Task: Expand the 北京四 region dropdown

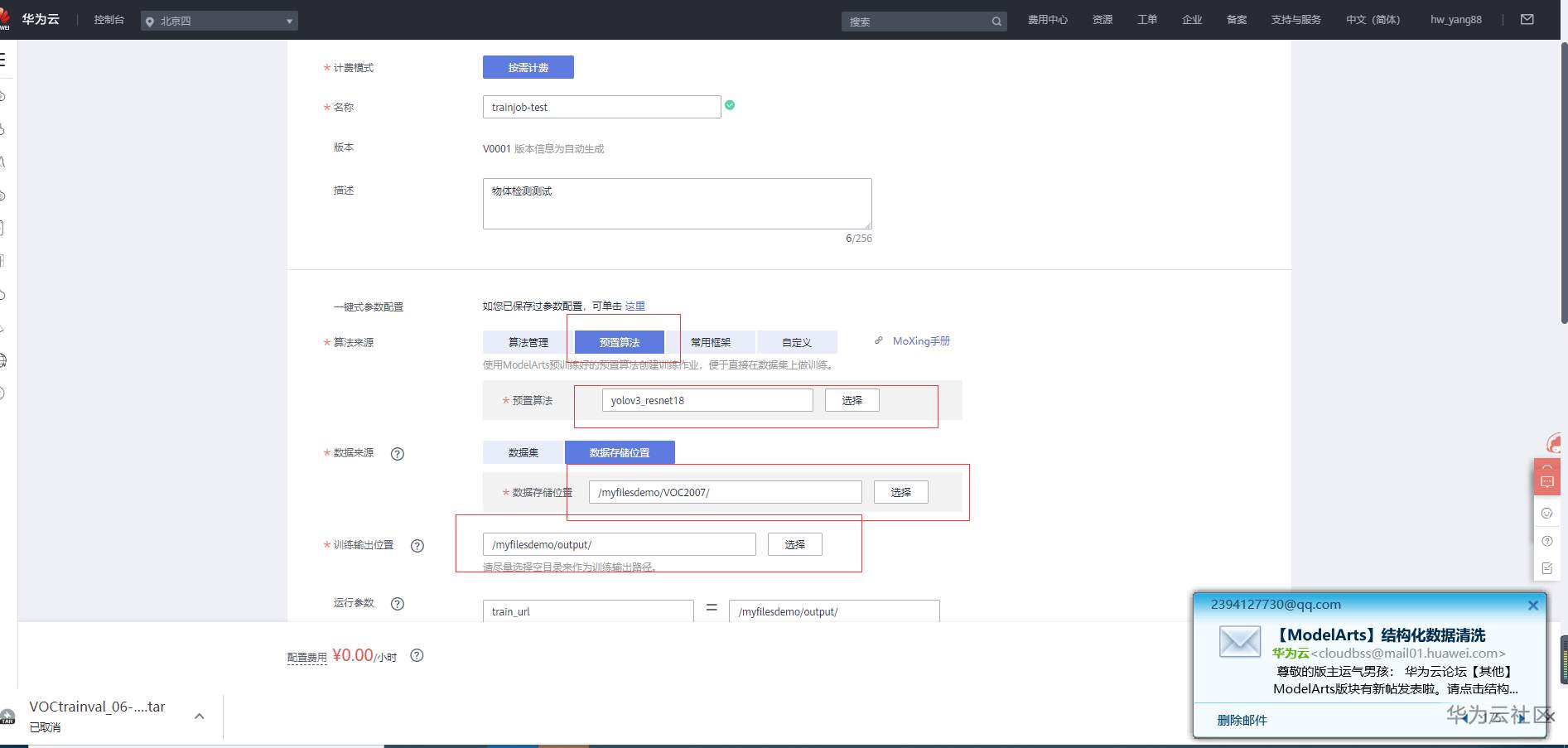Action: pyautogui.click(x=220, y=21)
